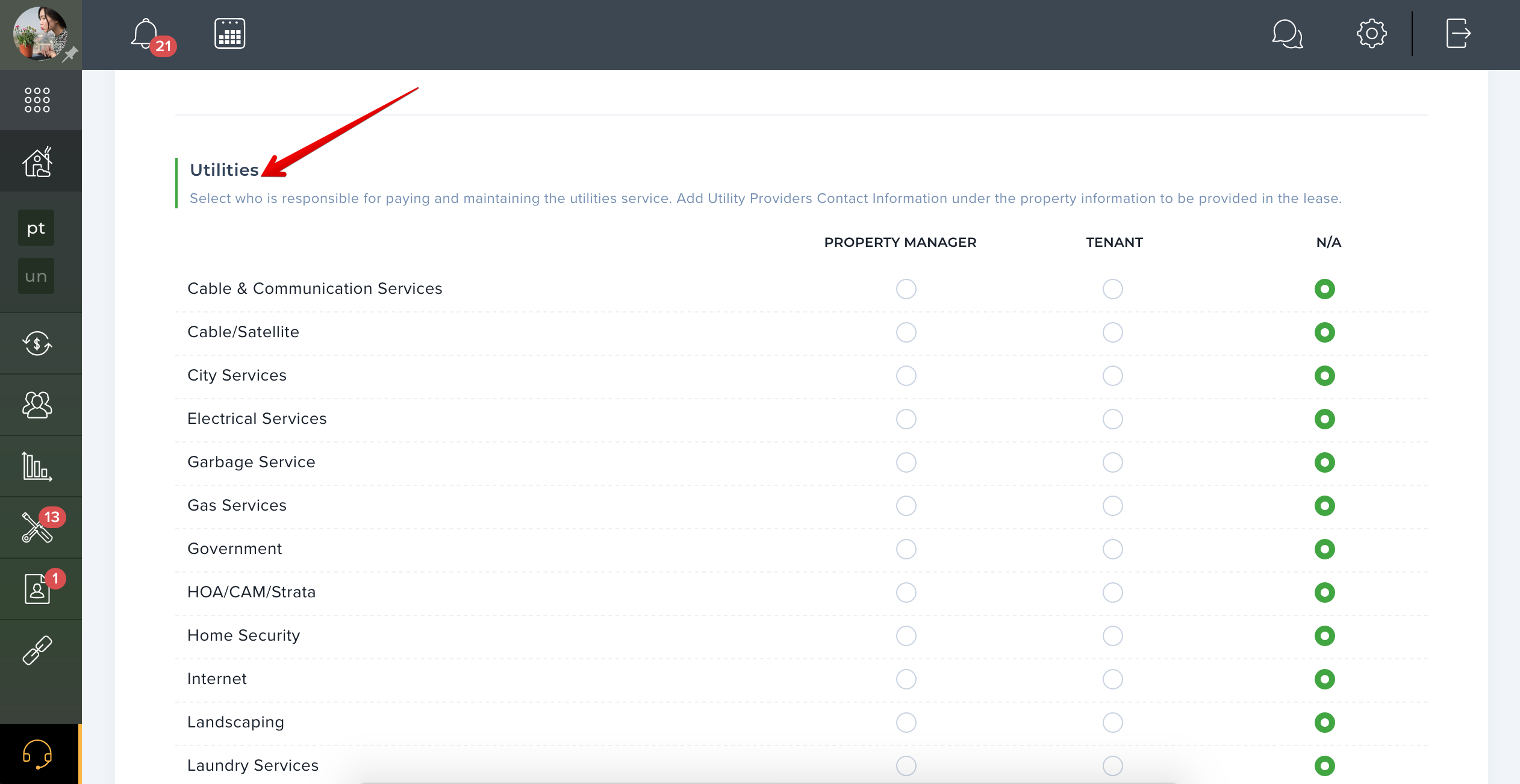
Task: Open the calendar icon in top bar
Action: click(x=229, y=34)
